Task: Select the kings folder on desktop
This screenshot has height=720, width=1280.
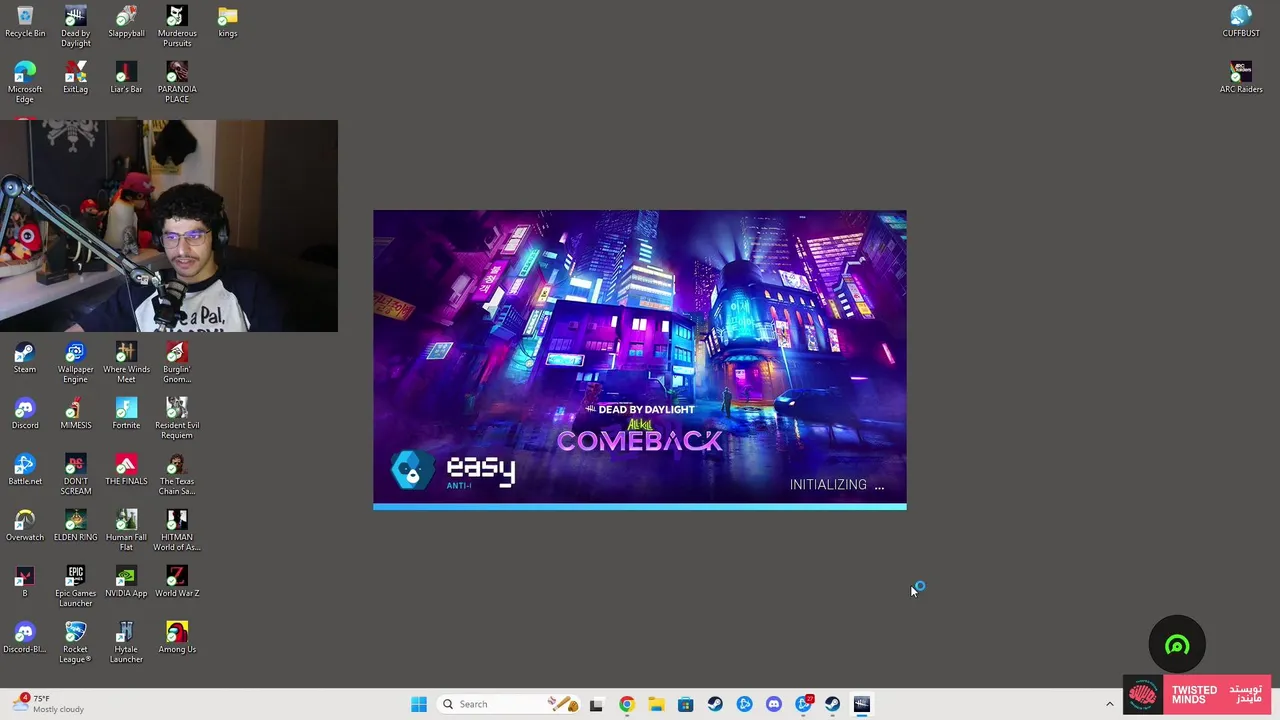Action: click(x=228, y=22)
